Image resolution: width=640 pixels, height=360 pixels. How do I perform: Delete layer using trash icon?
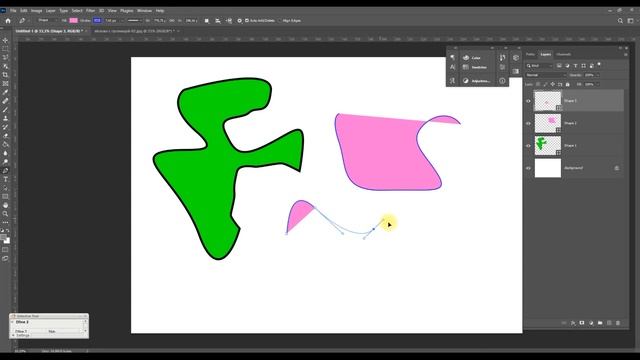[618, 323]
